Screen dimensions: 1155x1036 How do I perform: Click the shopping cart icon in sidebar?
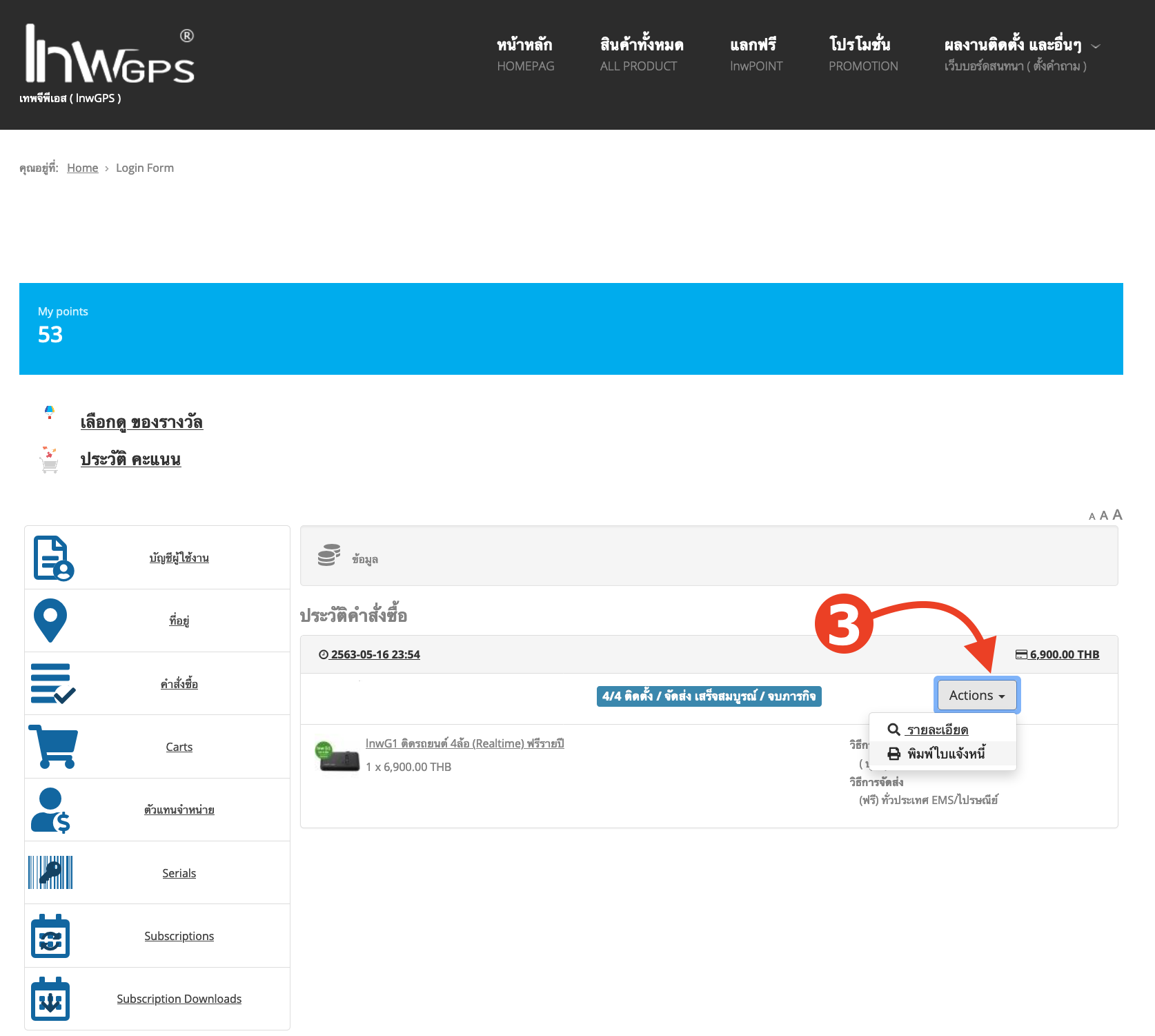tap(53, 746)
